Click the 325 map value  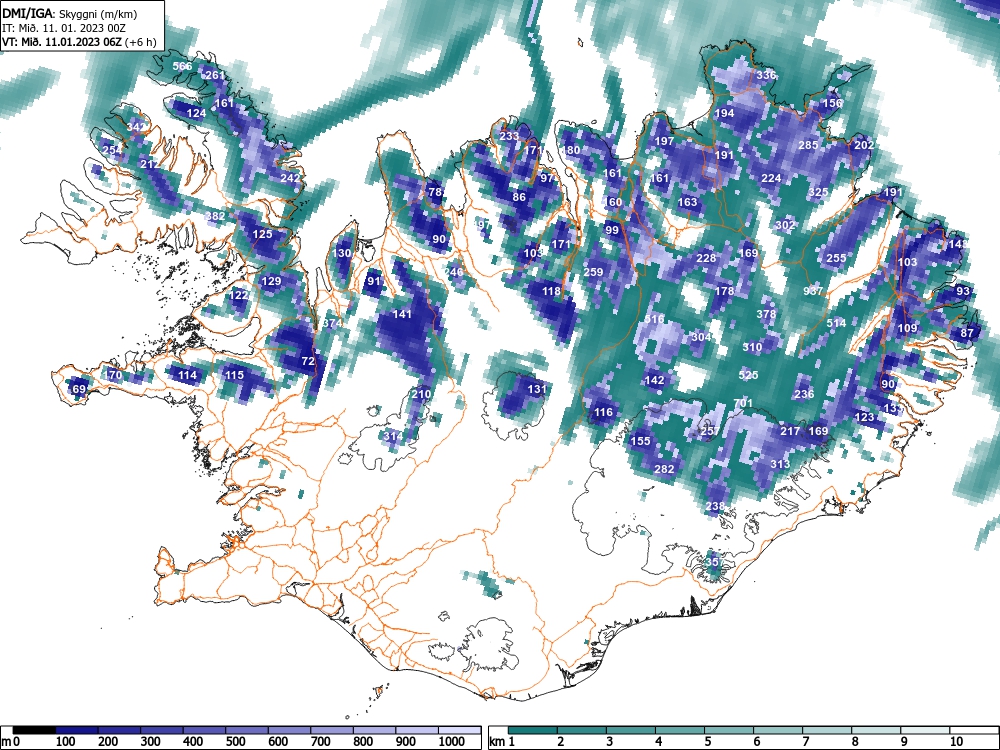[x=818, y=192]
